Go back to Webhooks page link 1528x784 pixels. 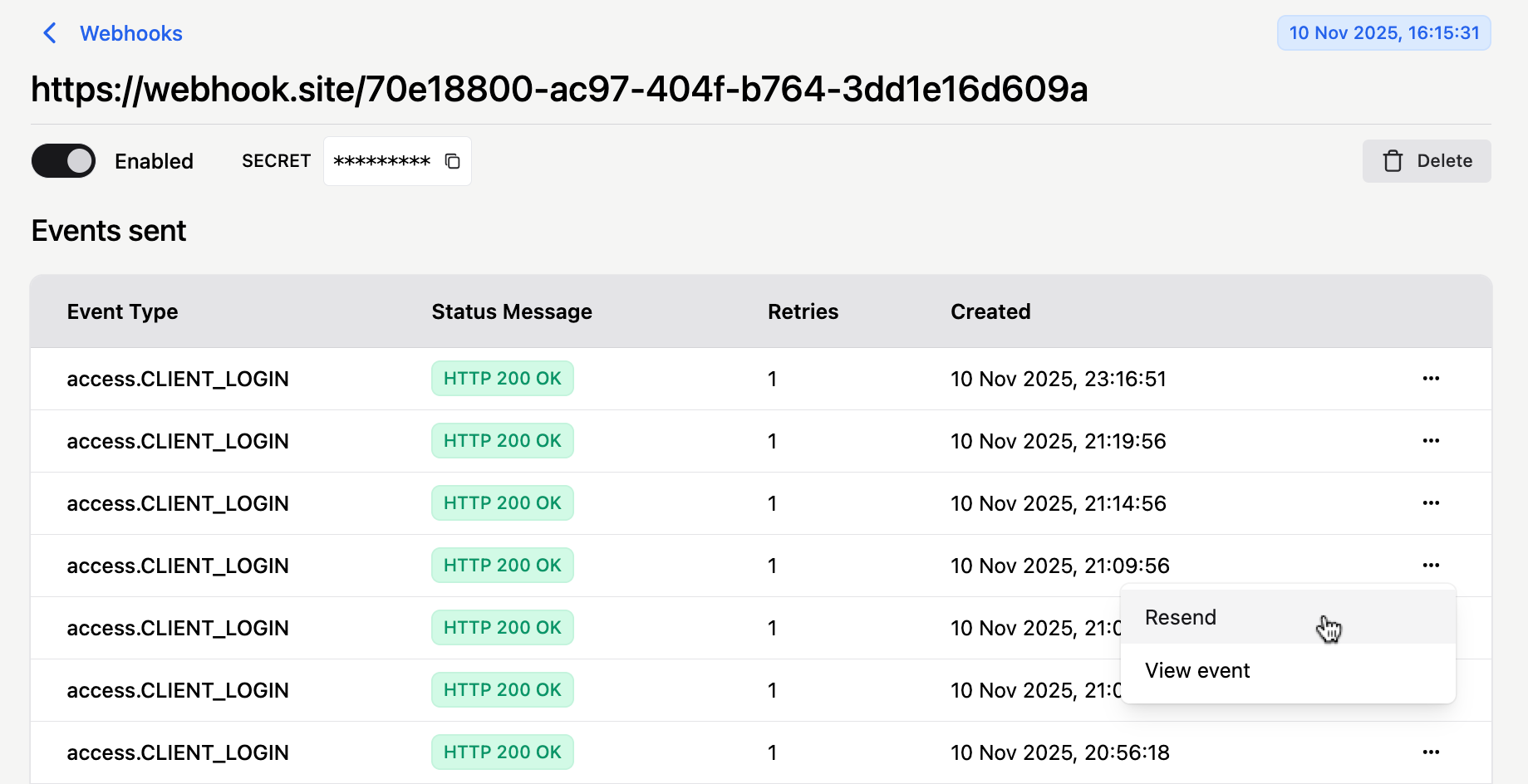pos(130,33)
